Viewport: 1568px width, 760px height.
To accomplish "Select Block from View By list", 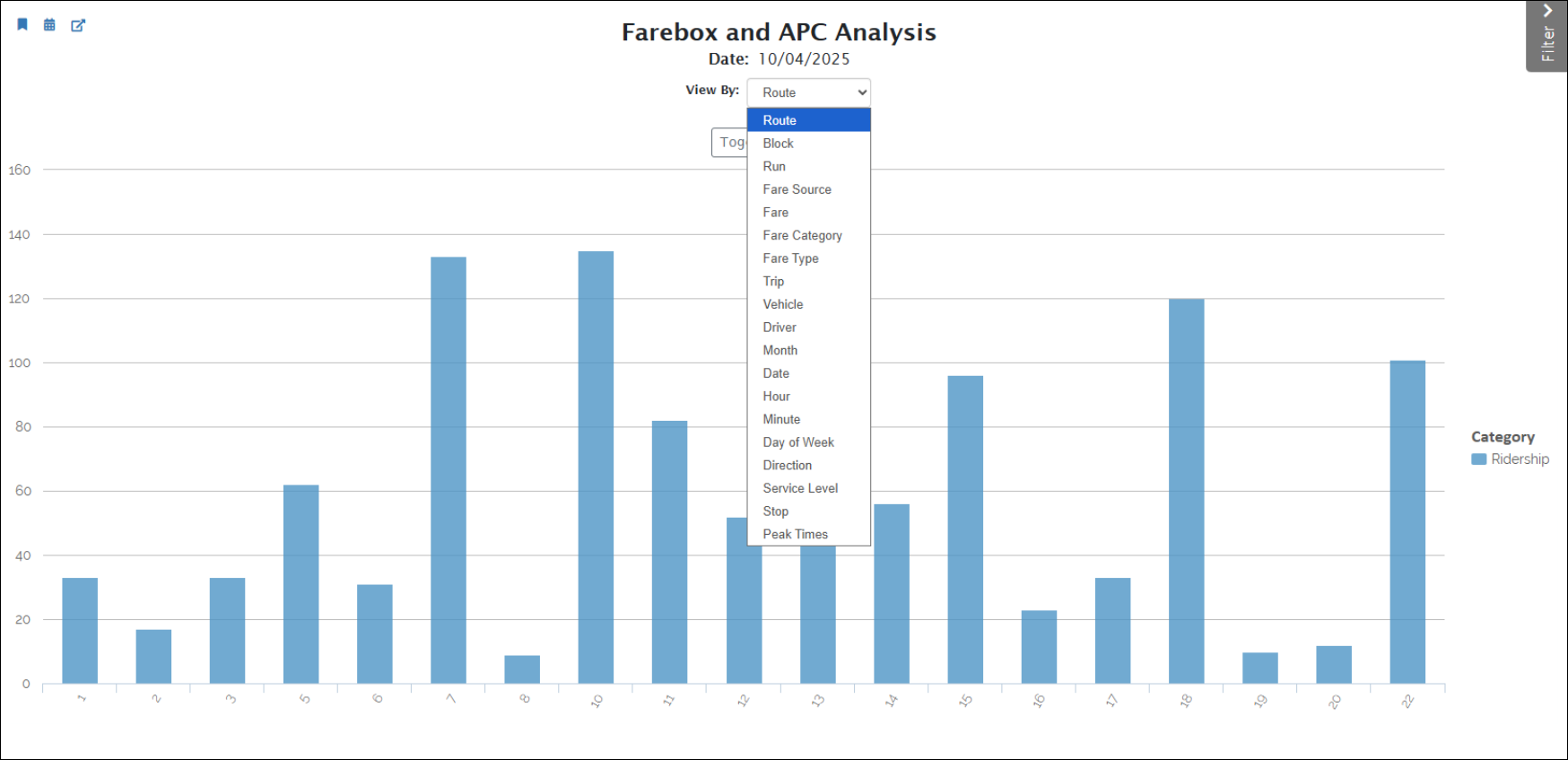I will tap(778, 144).
